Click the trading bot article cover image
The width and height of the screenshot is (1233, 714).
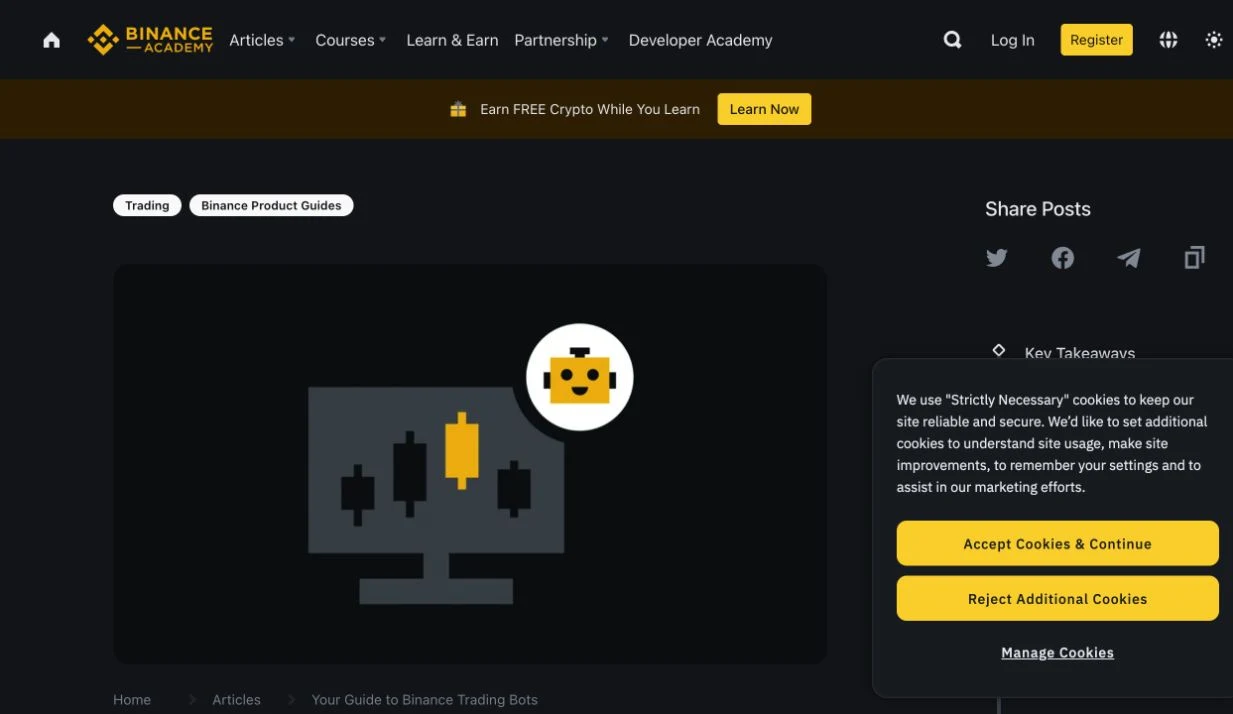click(470, 464)
